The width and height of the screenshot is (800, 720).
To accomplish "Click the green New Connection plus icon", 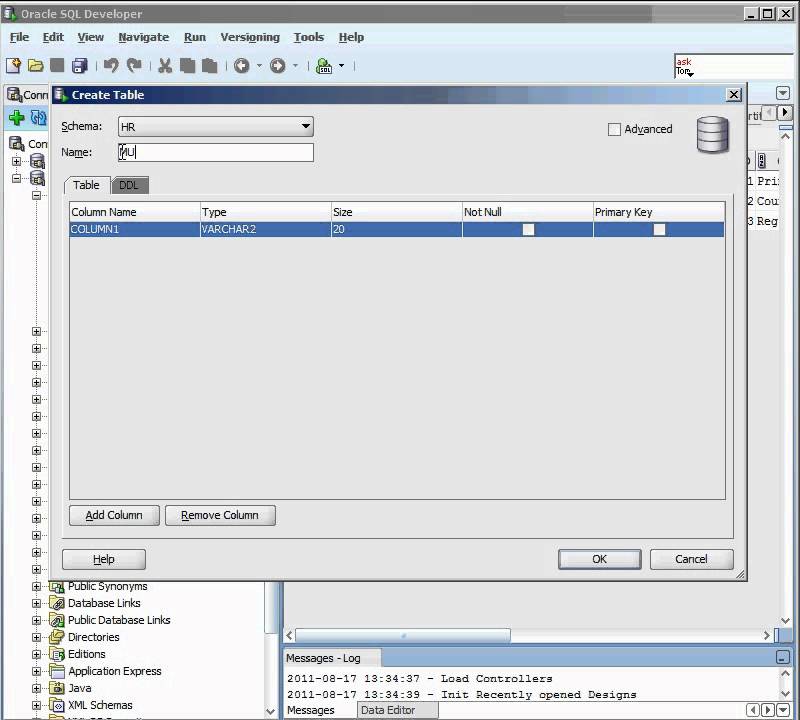I will [16, 118].
